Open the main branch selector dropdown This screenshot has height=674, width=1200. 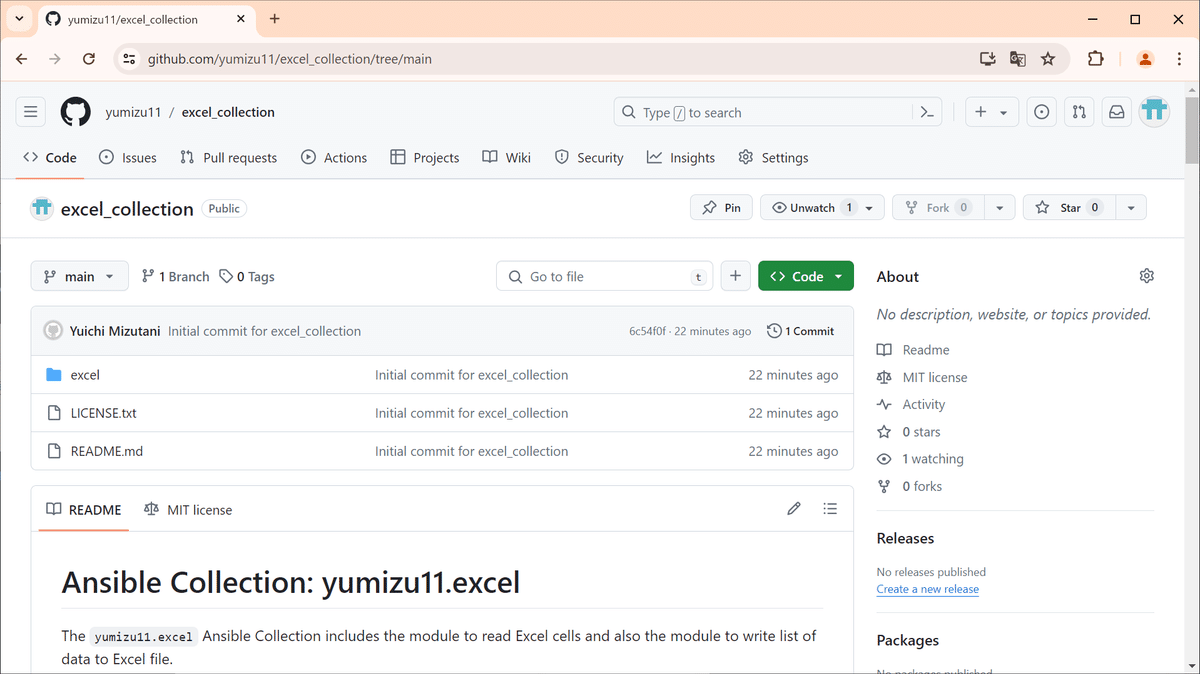(x=80, y=276)
